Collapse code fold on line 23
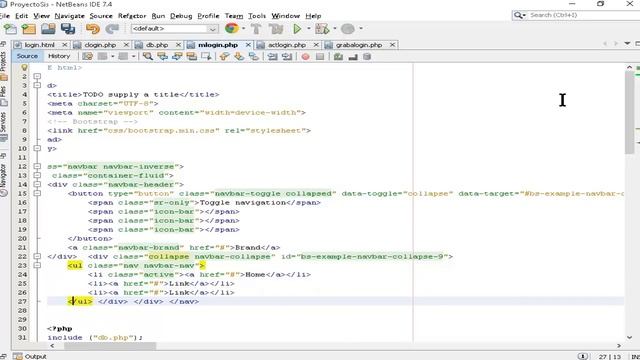Image resolution: width=640 pixels, height=360 pixels. pos(37,265)
